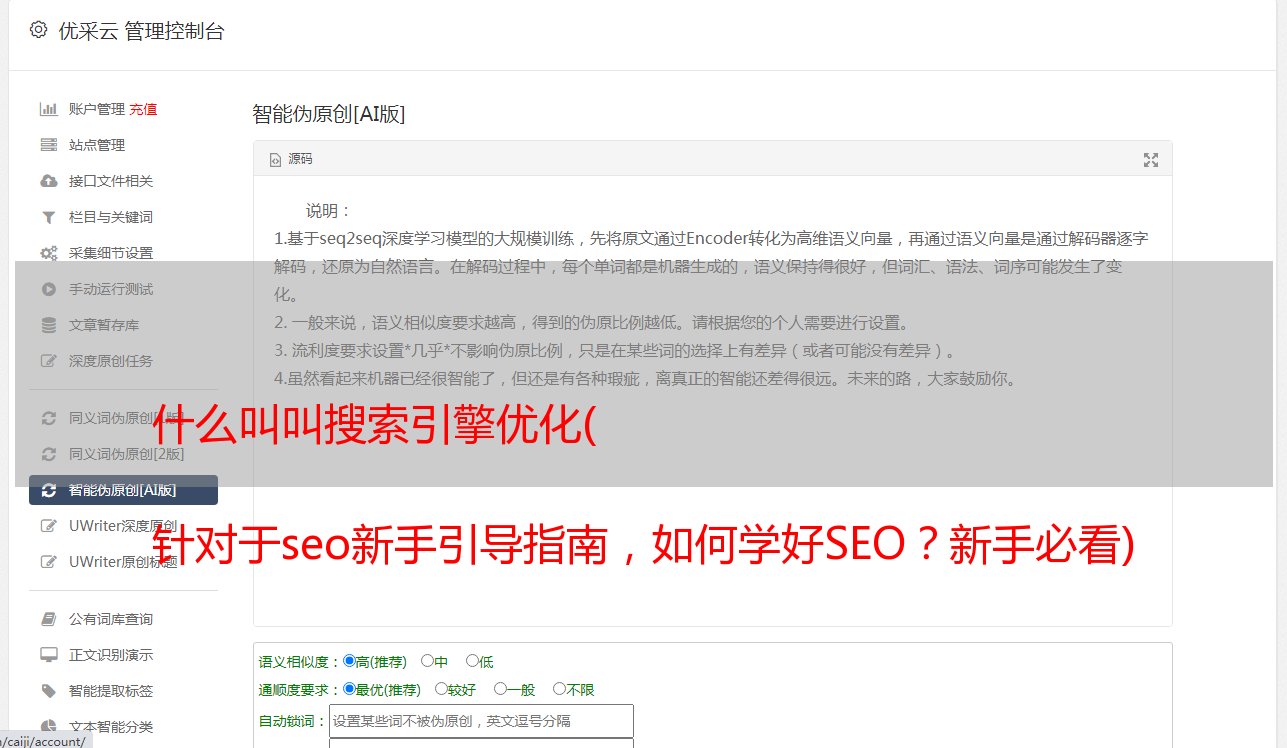Click the database icon for 文章暂存库

[48, 325]
